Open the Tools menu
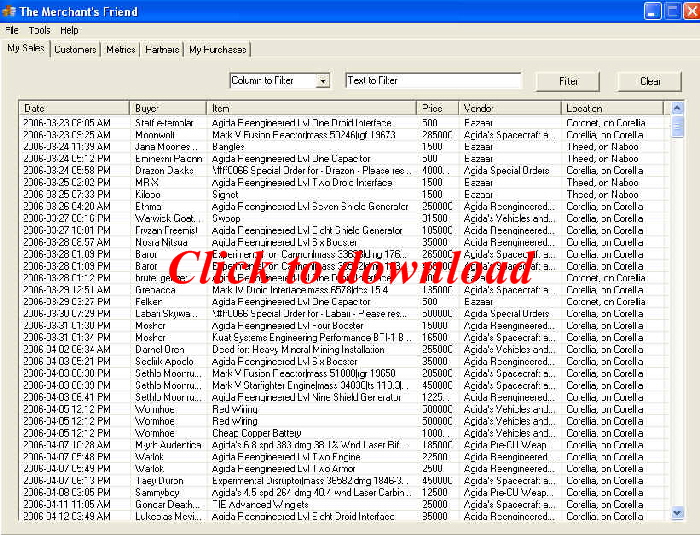The width and height of the screenshot is (700, 535). 40,31
